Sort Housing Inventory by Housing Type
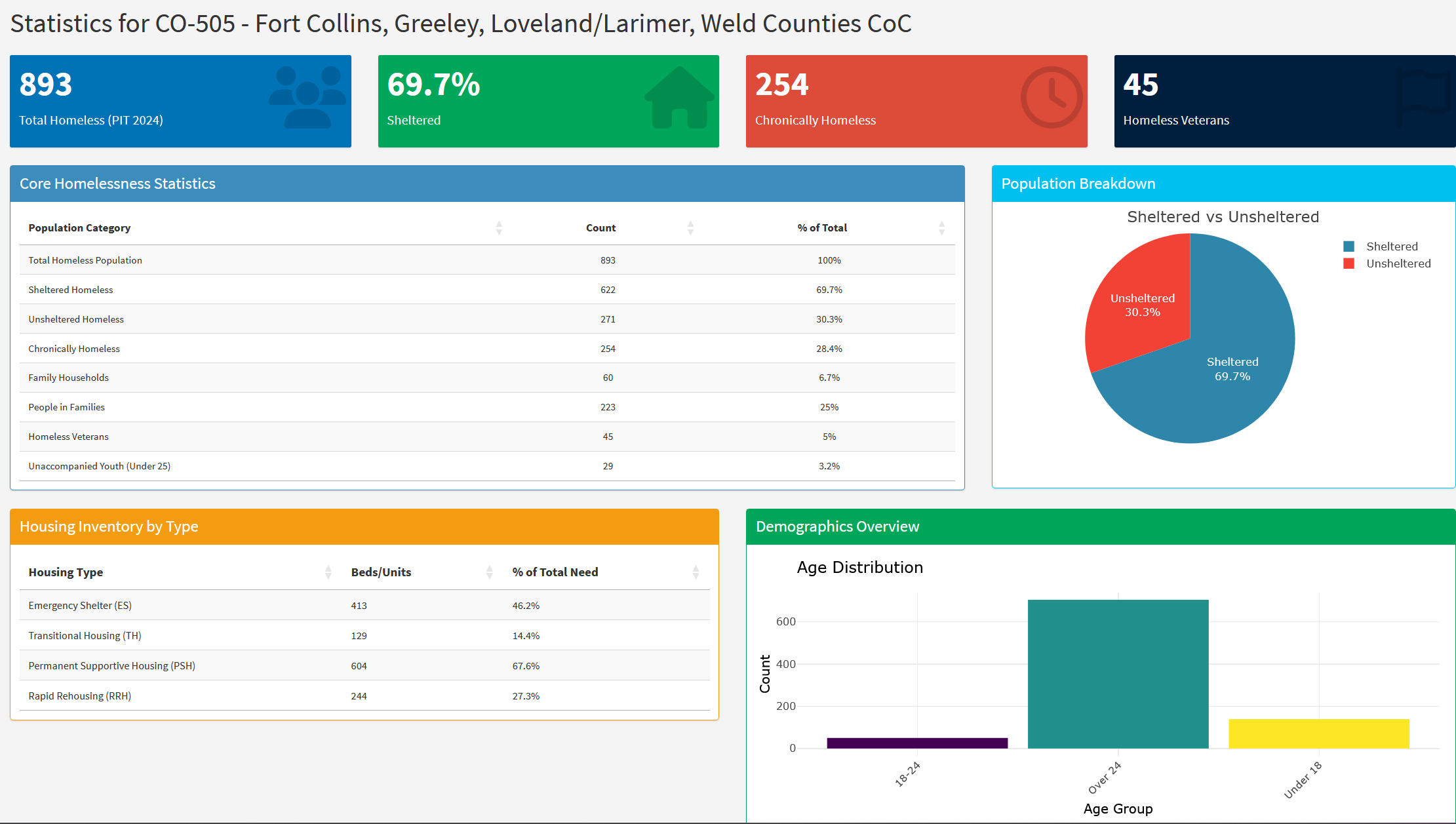 (328, 572)
